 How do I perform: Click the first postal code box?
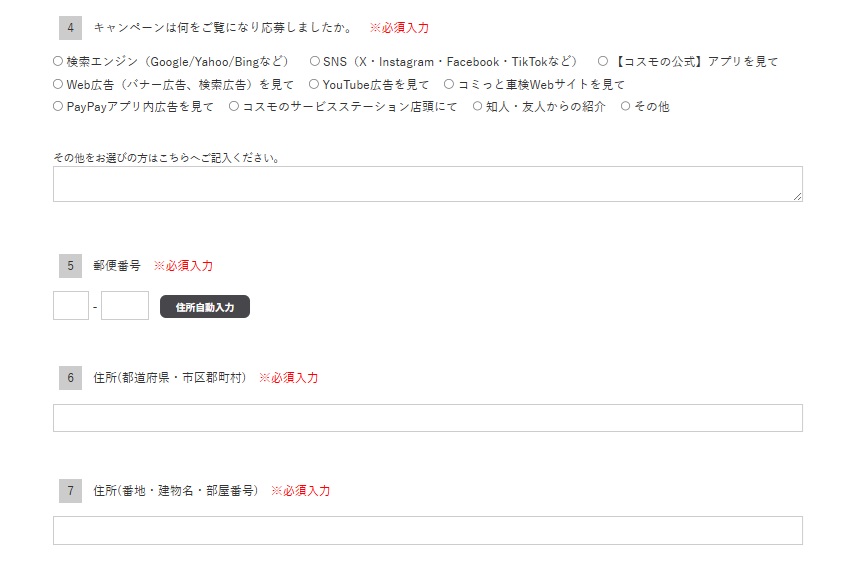[71, 306]
